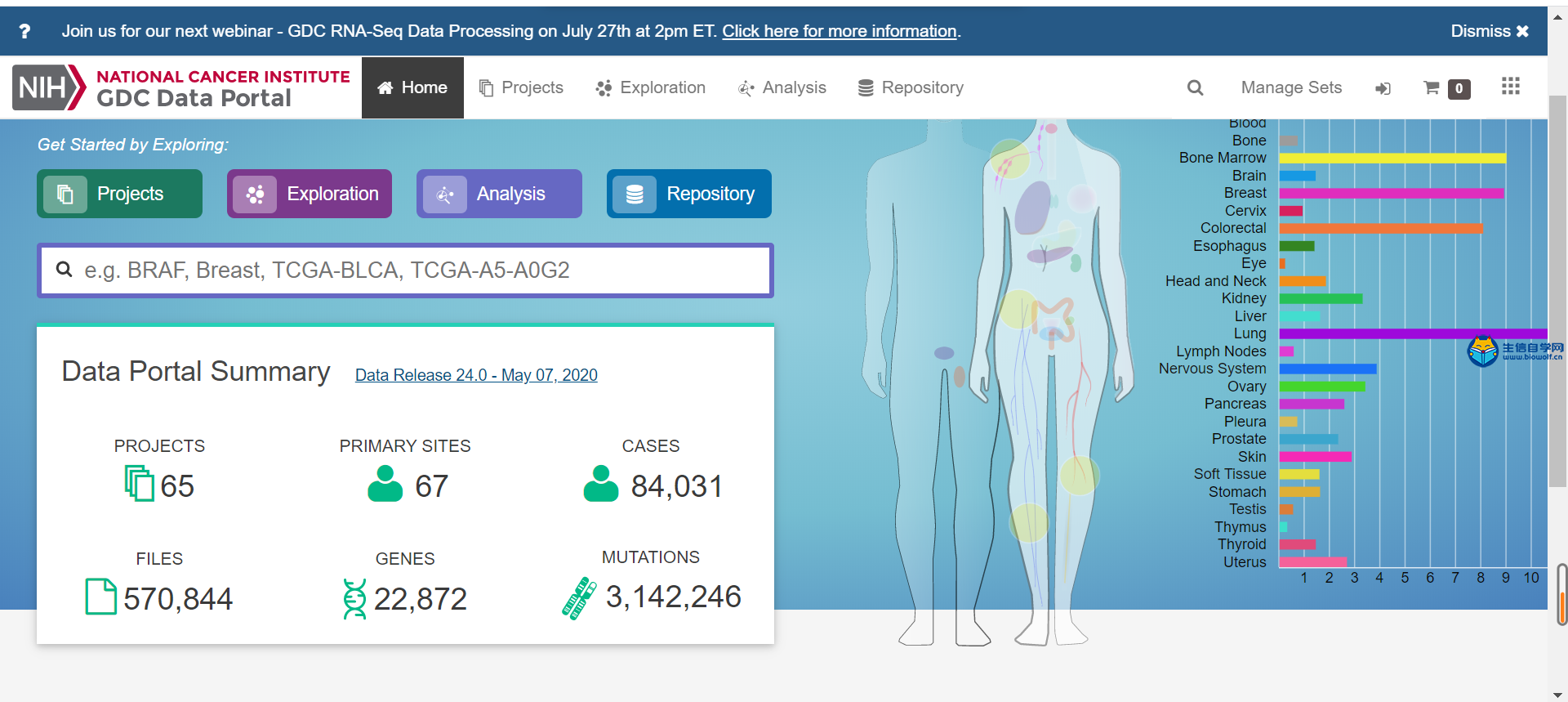Click the green Projects button
The width and height of the screenshot is (1568, 702).
(x=119, y=194)
